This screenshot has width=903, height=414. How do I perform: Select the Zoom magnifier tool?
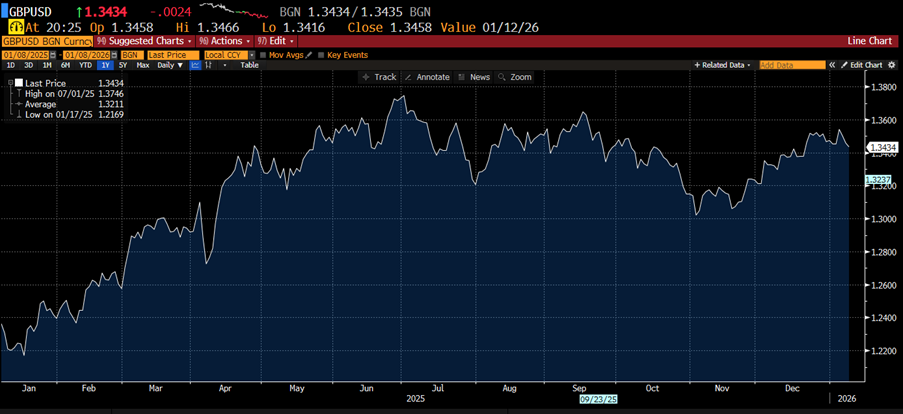click(516, 77)
